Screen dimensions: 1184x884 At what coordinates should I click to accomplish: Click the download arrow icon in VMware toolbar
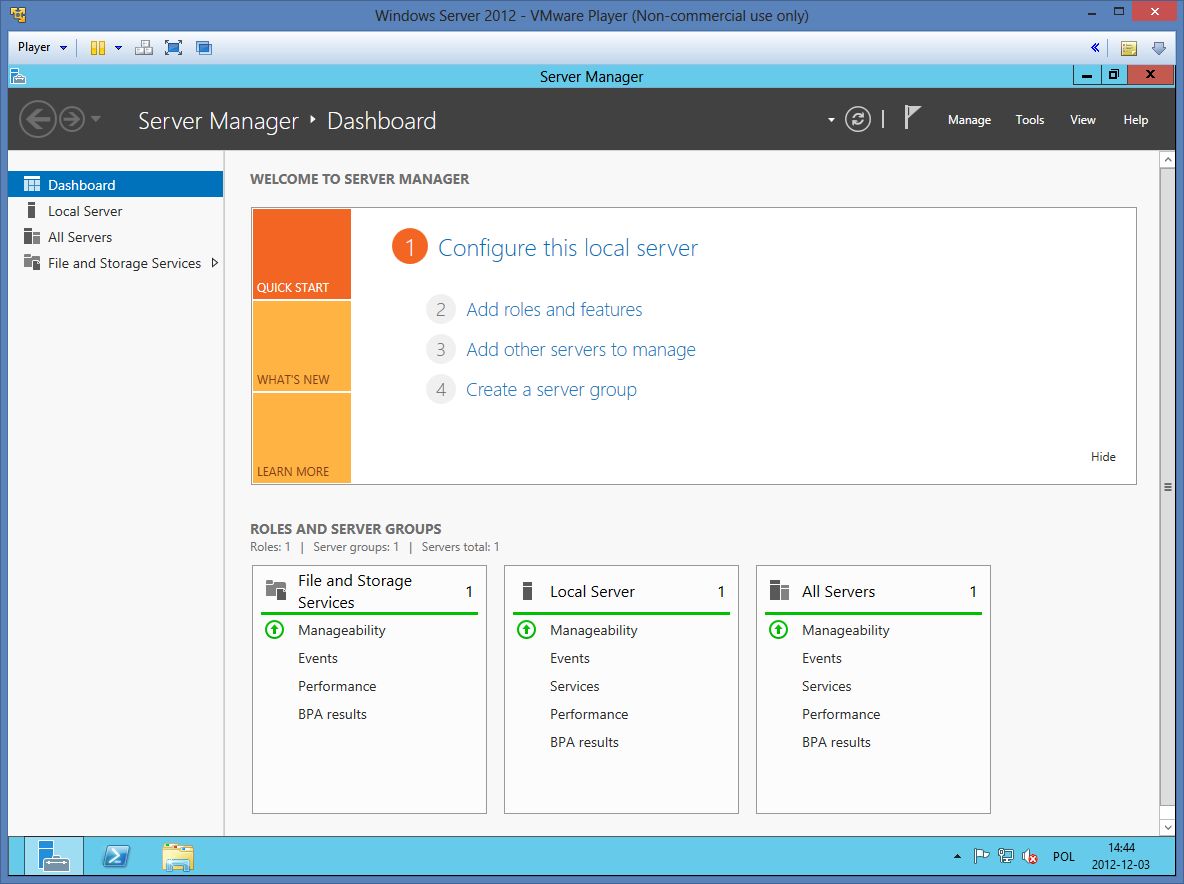point(1159,48)
